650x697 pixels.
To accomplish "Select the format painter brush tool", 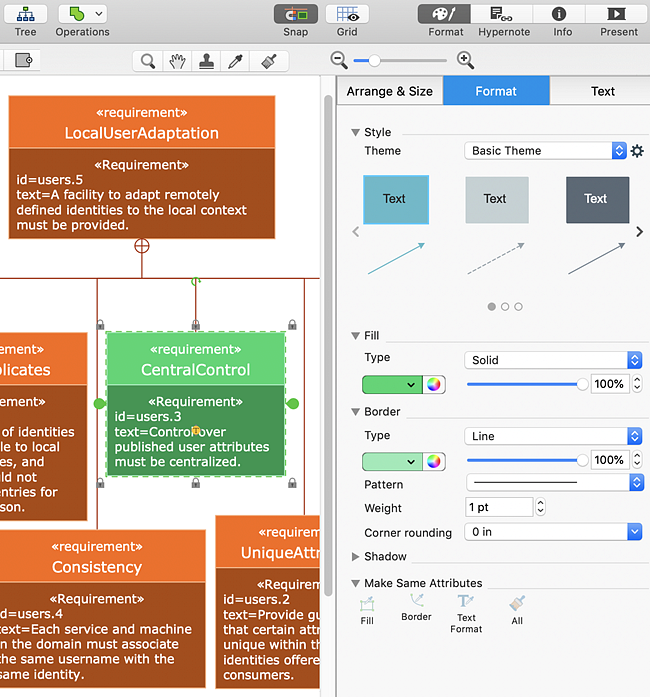I will 269,61.
